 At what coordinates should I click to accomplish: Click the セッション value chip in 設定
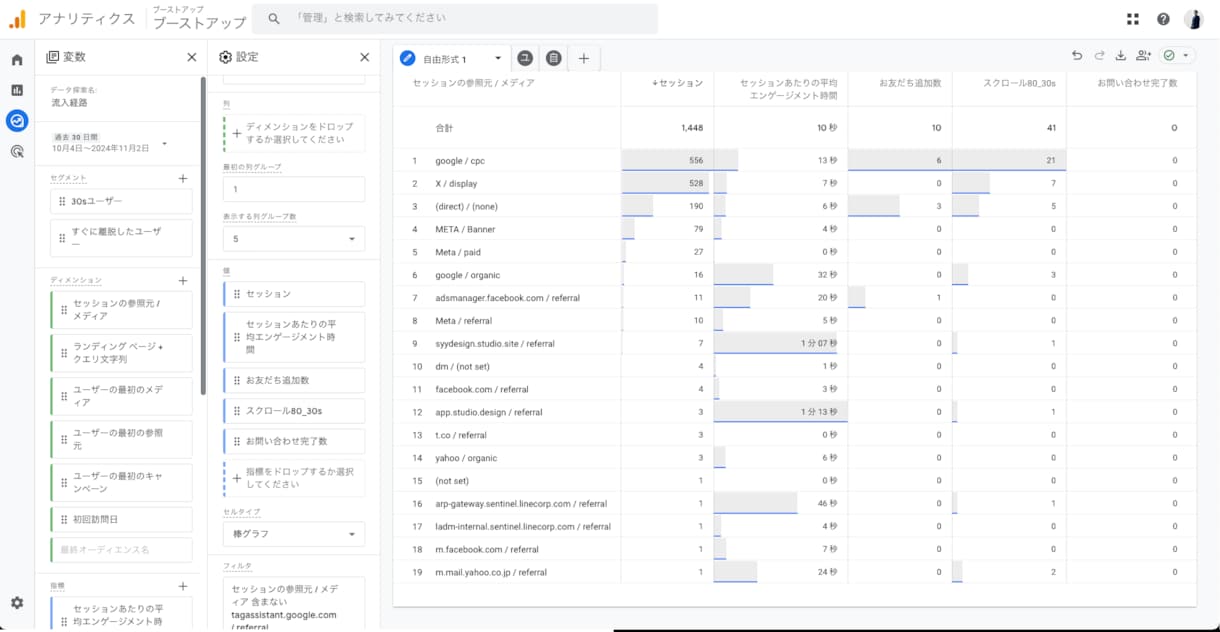[294, 294]
